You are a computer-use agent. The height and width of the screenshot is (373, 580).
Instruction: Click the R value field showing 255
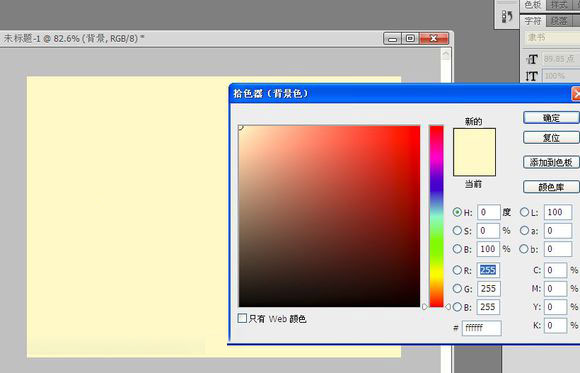click(489, 270)
